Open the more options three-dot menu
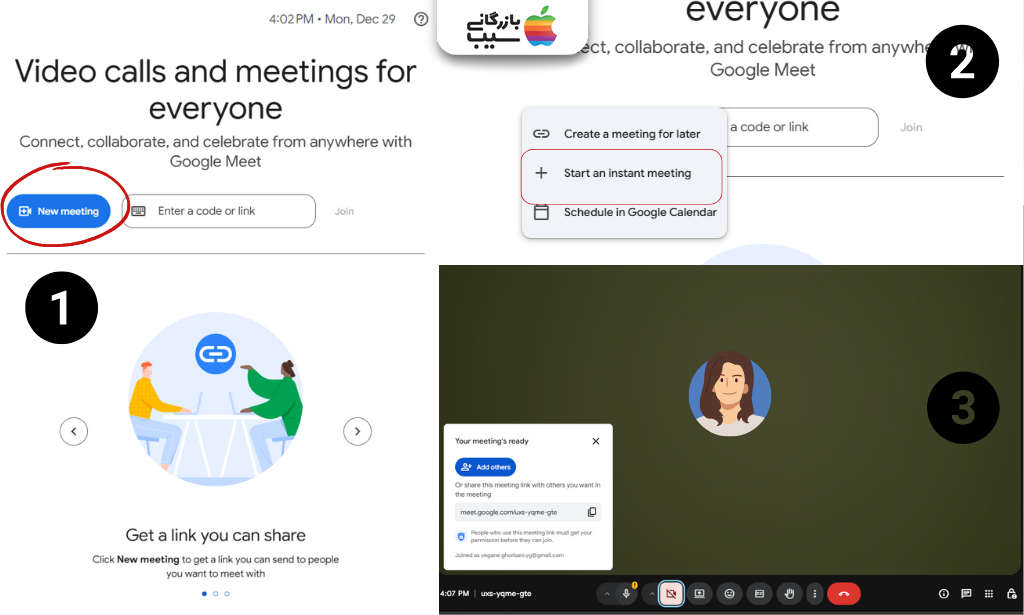The height and width of the screenshot is (615, 1024). tap(815, 593)
